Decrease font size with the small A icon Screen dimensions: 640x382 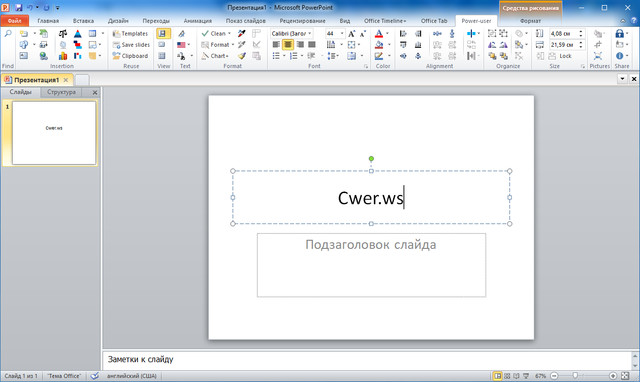point(362,34)
